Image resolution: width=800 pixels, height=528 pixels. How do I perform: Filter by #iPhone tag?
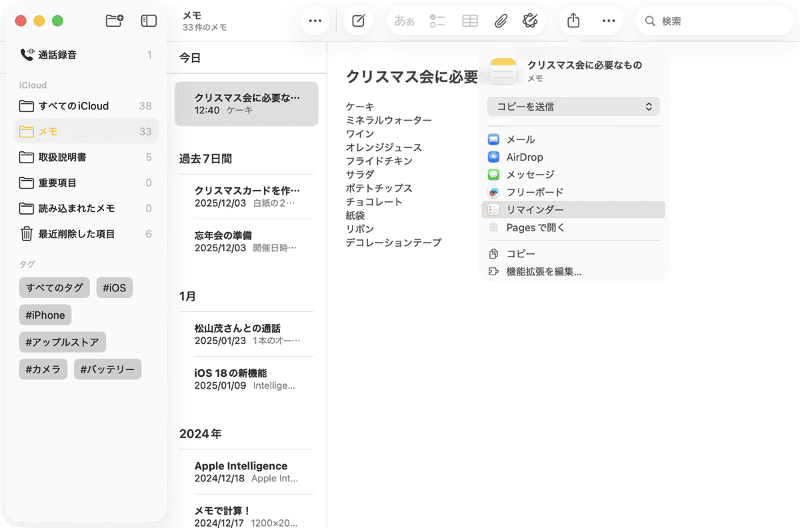pos(45,315)
